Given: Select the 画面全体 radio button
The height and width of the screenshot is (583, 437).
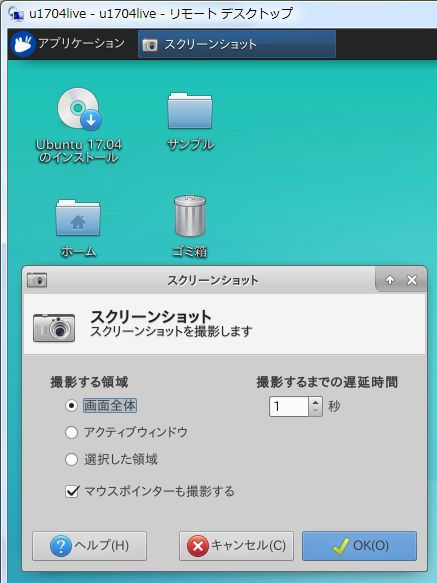Looking at the screenshot, I should tap(71, 405).
